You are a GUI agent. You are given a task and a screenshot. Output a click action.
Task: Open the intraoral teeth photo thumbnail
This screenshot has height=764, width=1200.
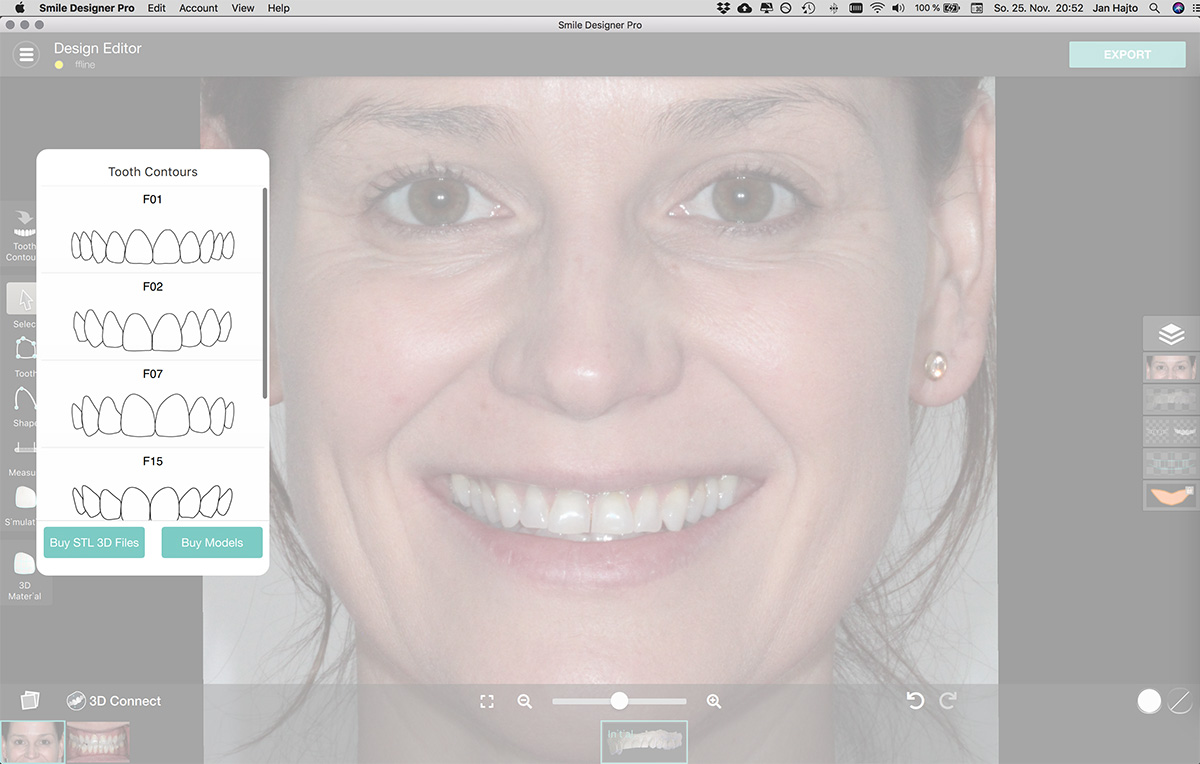tap(98, 742)
